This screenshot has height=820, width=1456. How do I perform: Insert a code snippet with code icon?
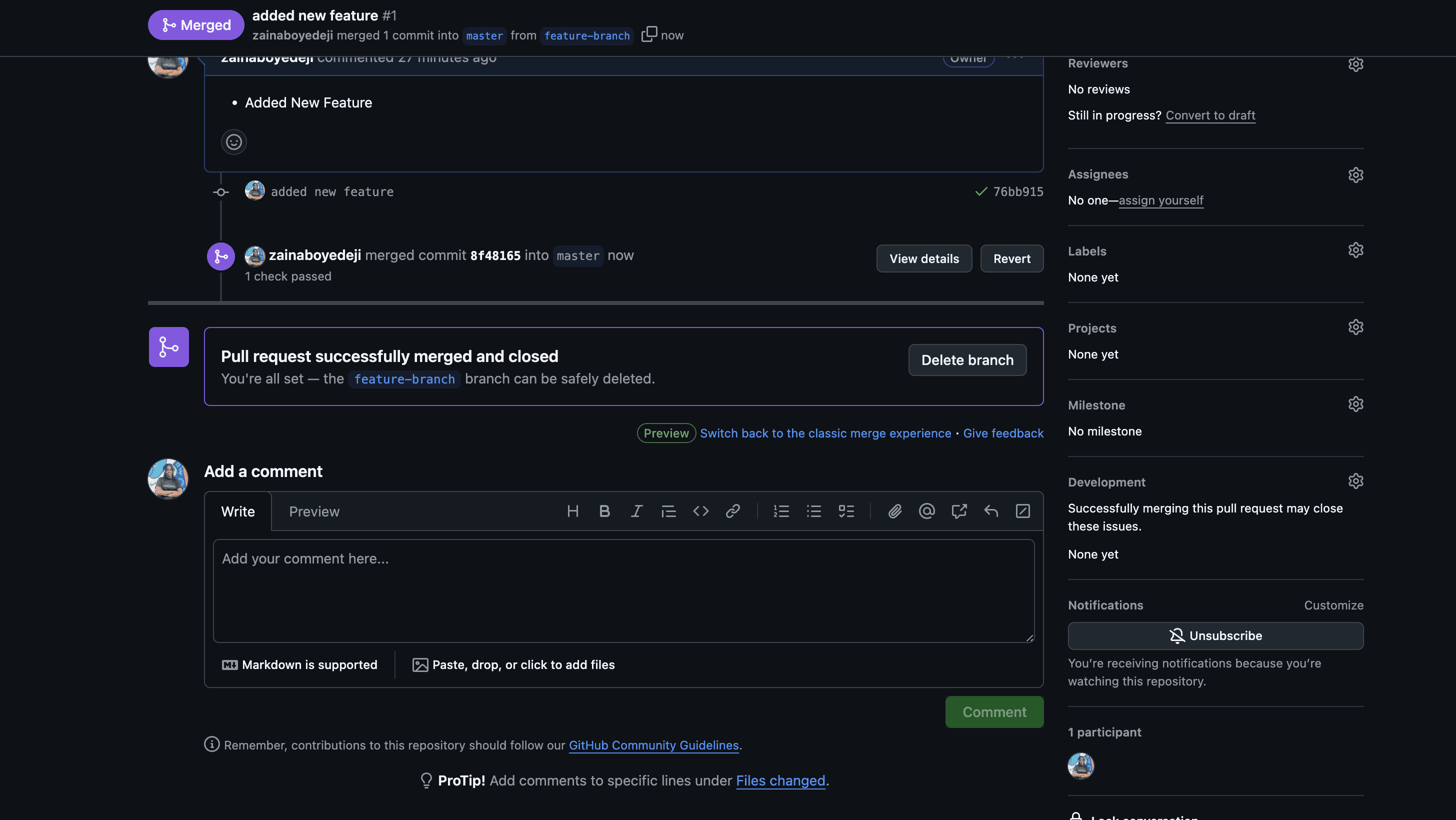pyautogui.click(x=701, y=511)
